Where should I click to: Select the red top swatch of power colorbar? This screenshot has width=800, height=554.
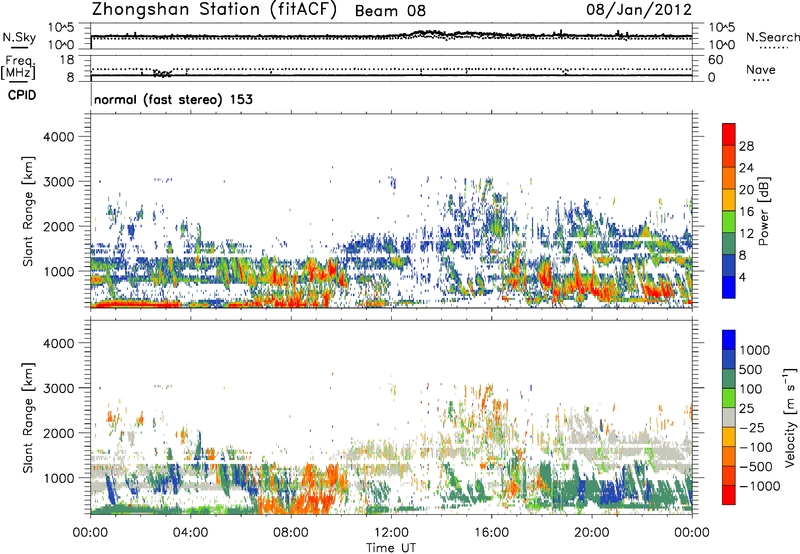point(729,135)
